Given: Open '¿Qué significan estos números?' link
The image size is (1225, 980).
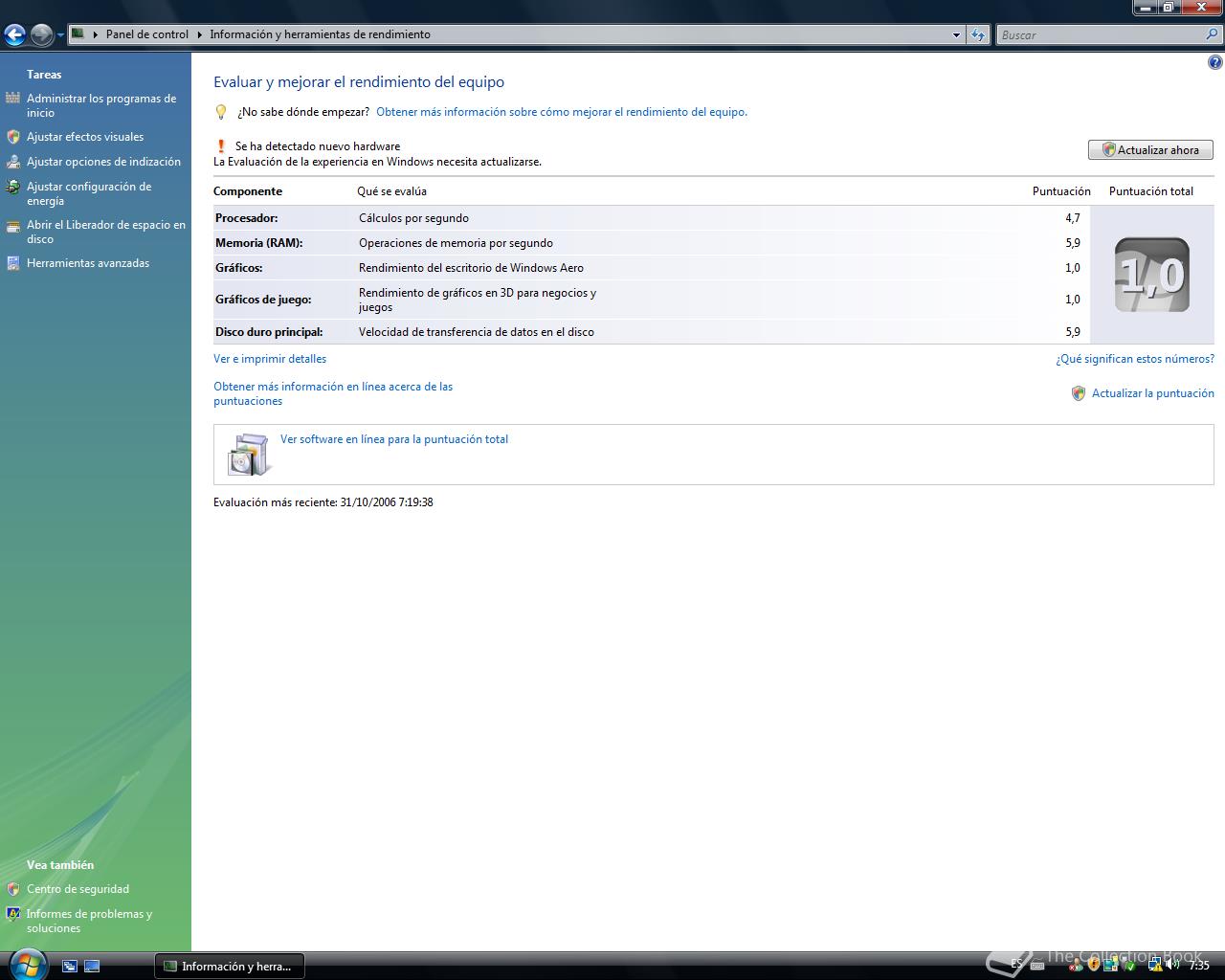Looking at the screenshot, I should pyautogui.click(x=1135, y=359).
